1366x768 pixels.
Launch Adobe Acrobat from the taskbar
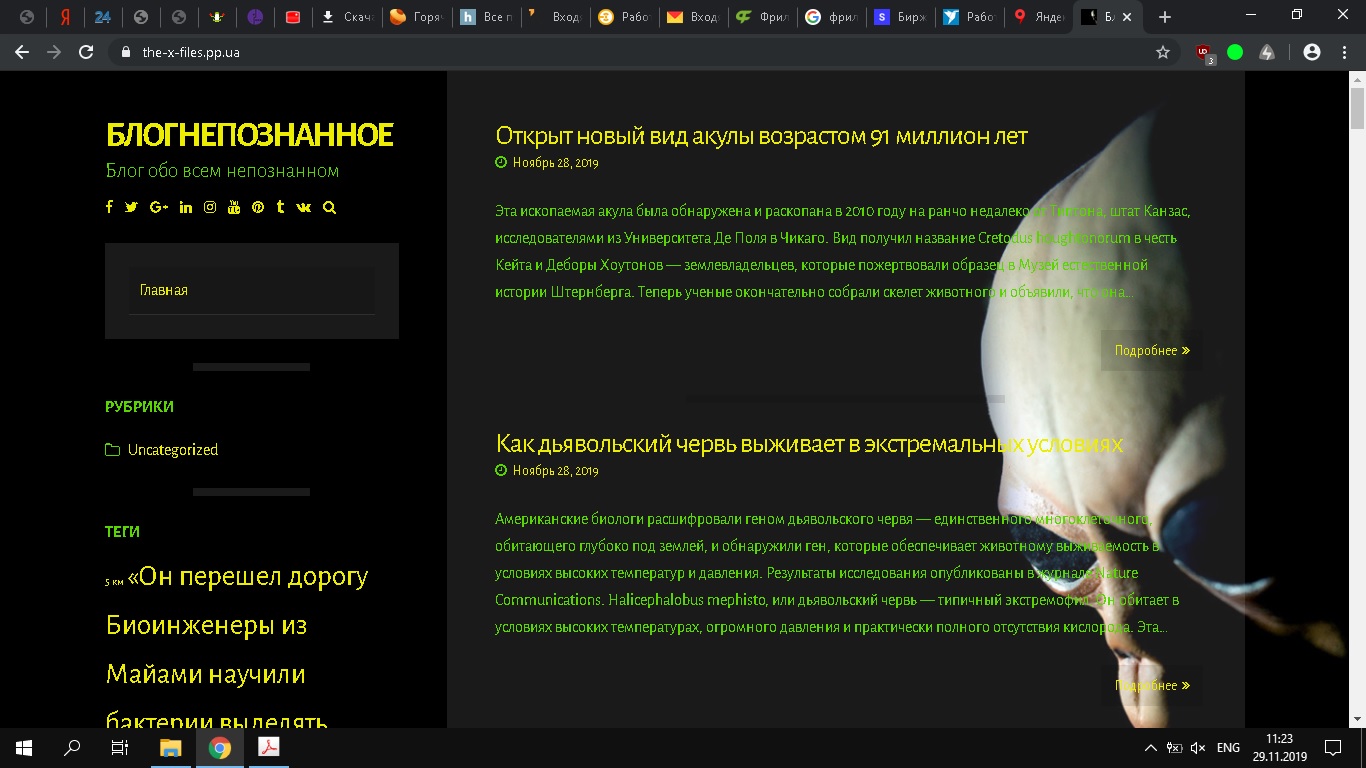click(x=268, y=747)
